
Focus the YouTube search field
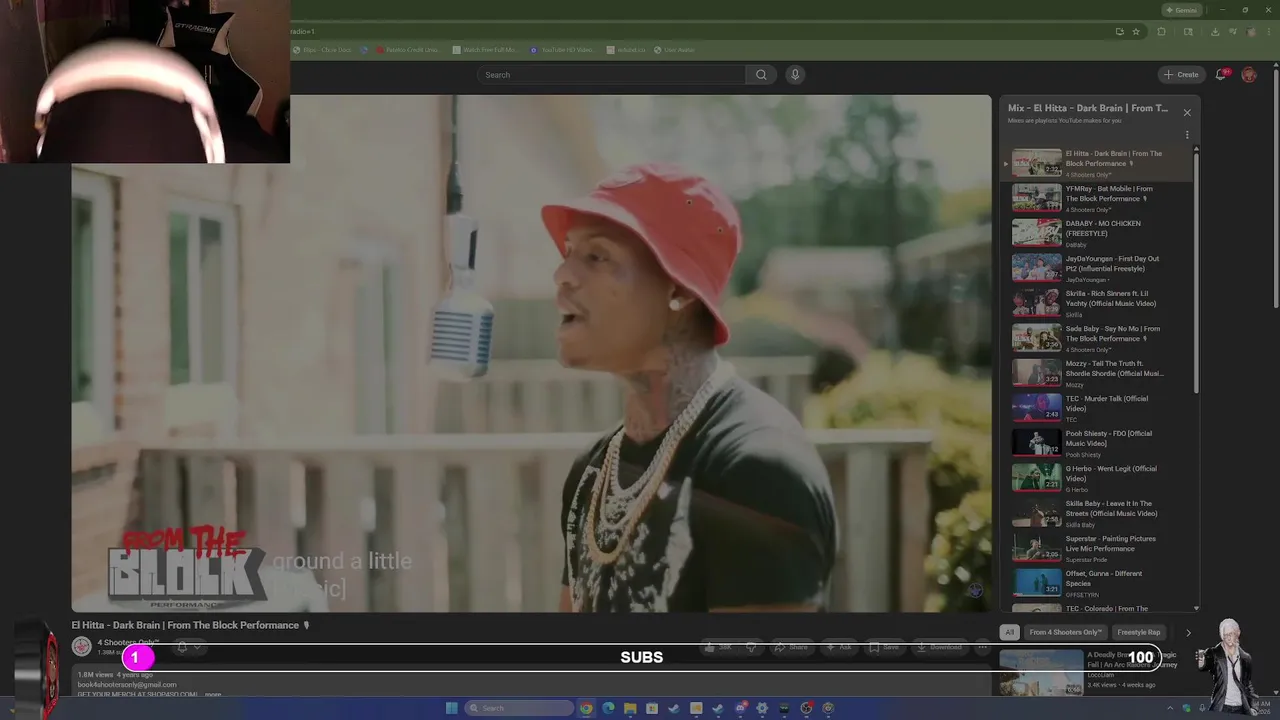coord(612,75)
